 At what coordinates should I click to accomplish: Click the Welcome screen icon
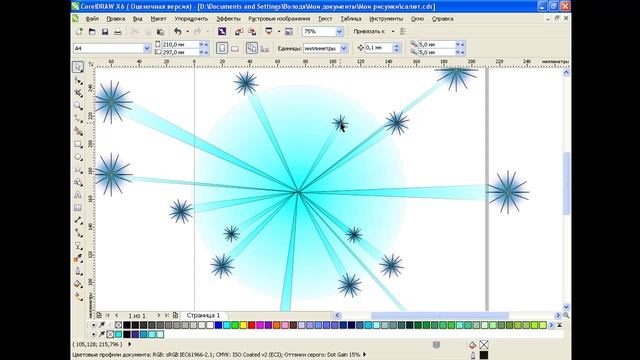point(289,31)
